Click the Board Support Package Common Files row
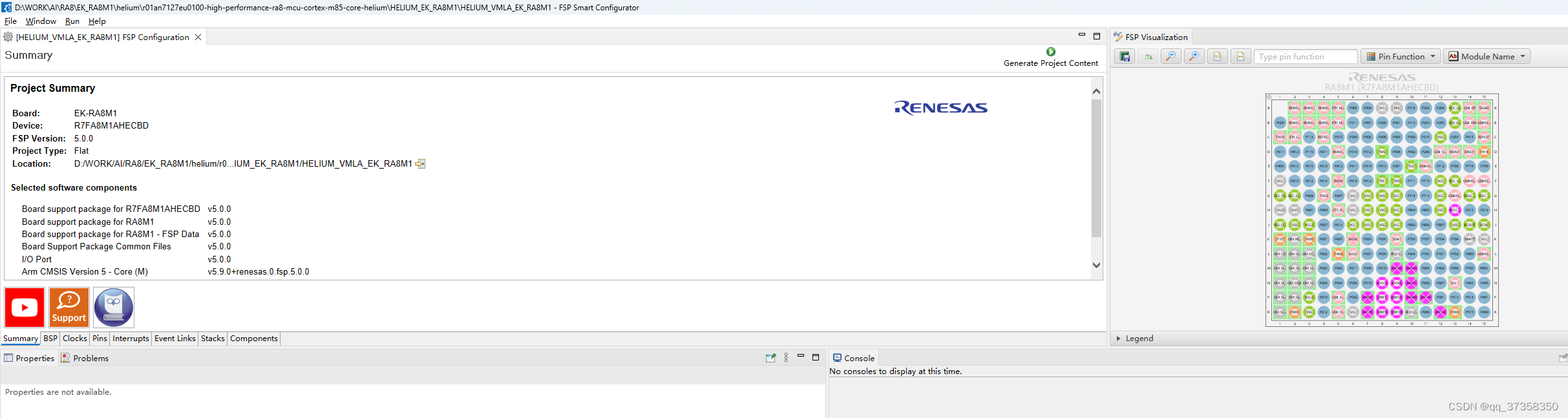 coord(126,246)
